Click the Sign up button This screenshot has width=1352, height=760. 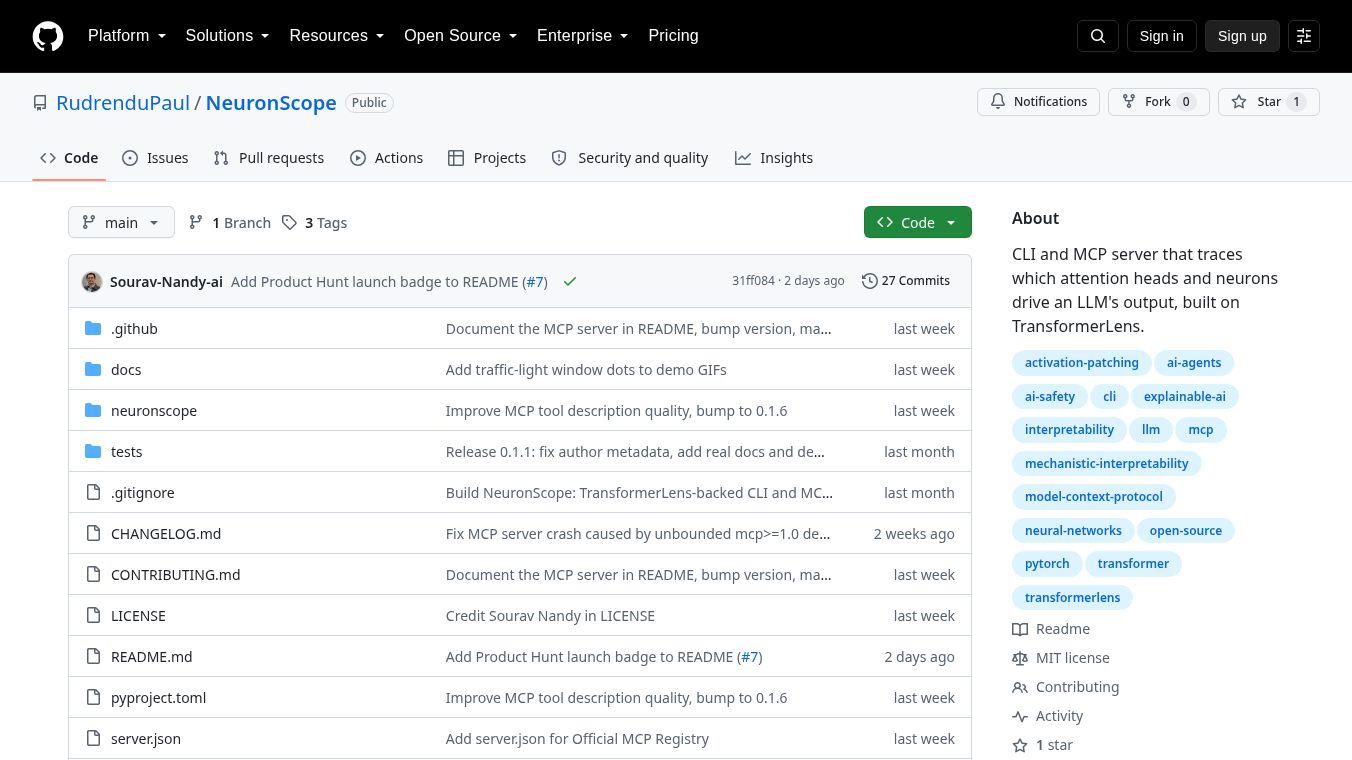(1242, 36)
